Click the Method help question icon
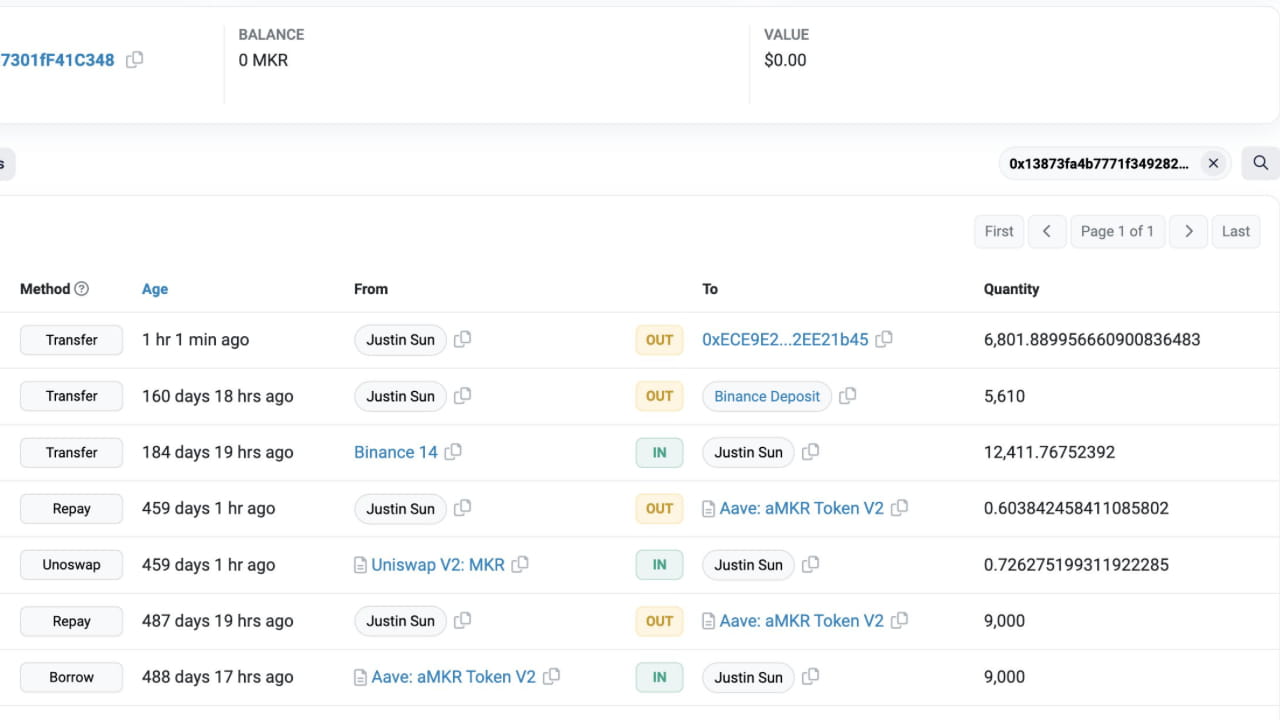 pos(82,289)
